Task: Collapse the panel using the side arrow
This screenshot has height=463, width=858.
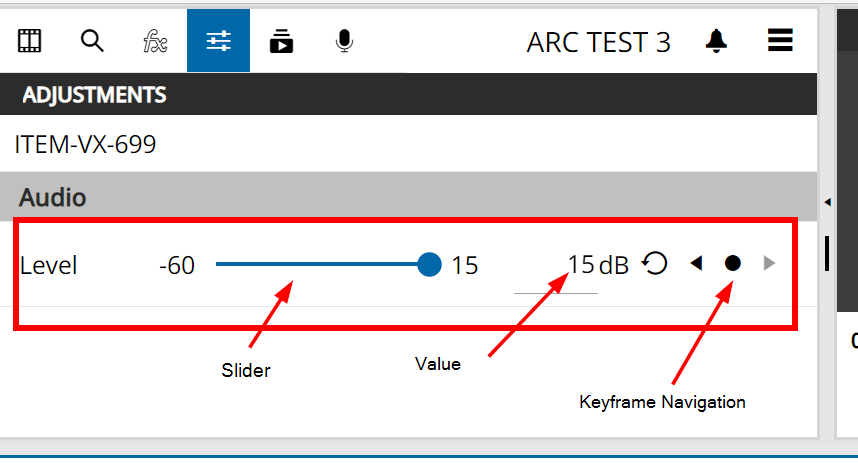Action: point(827,202)
